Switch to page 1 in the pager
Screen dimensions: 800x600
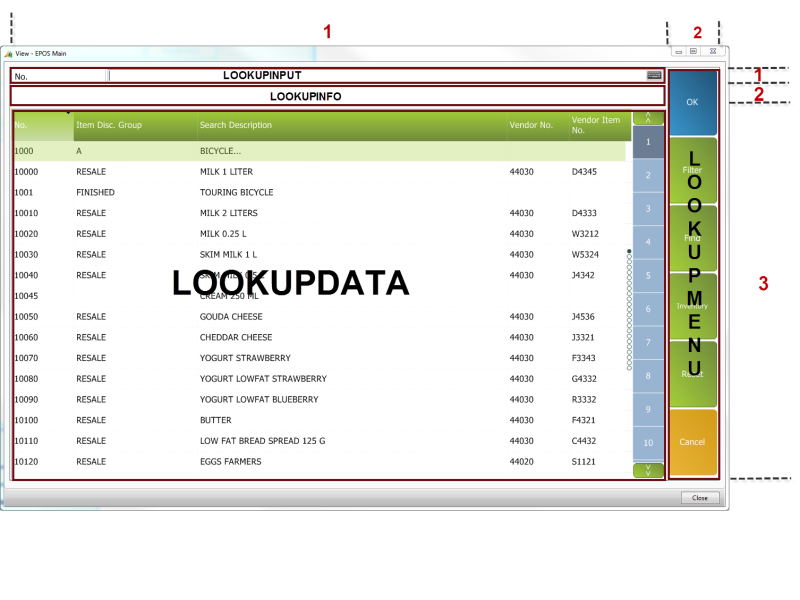coord(647,142)
